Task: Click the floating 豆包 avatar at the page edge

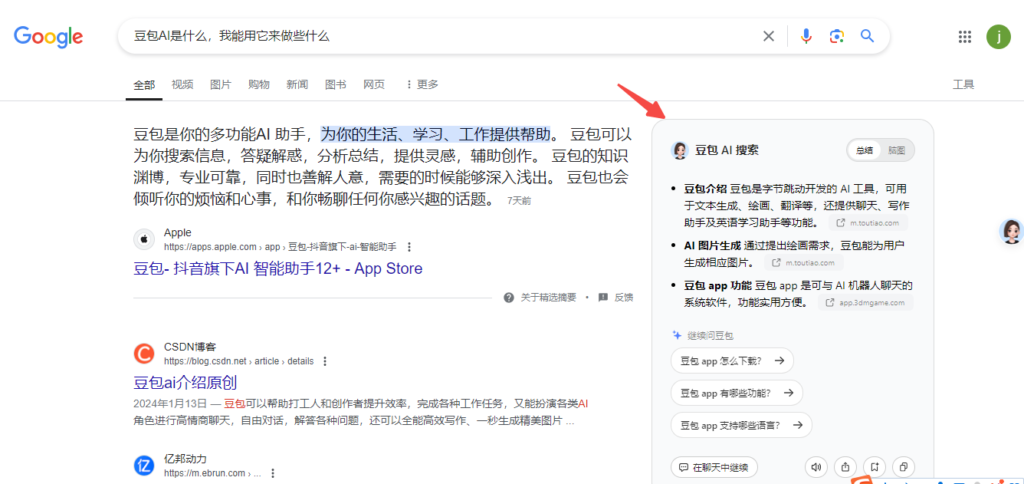Action: (x=1012, y=232)
